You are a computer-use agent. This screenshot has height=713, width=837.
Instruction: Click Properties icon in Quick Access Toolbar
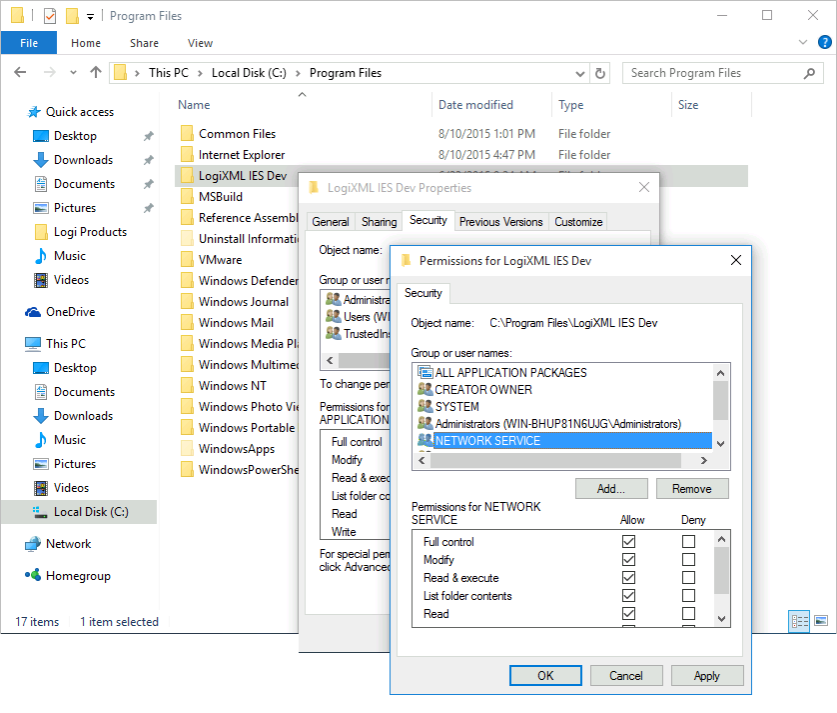pos(50,16)
